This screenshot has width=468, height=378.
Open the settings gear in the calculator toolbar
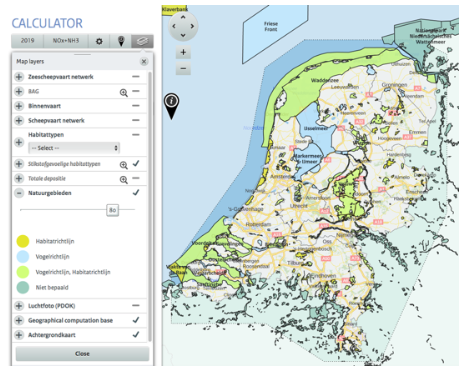pos(99,41)
